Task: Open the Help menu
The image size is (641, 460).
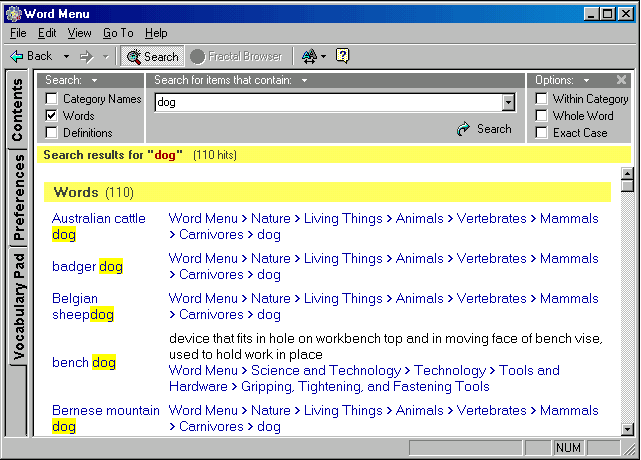Action: click(x=156, y=33)
